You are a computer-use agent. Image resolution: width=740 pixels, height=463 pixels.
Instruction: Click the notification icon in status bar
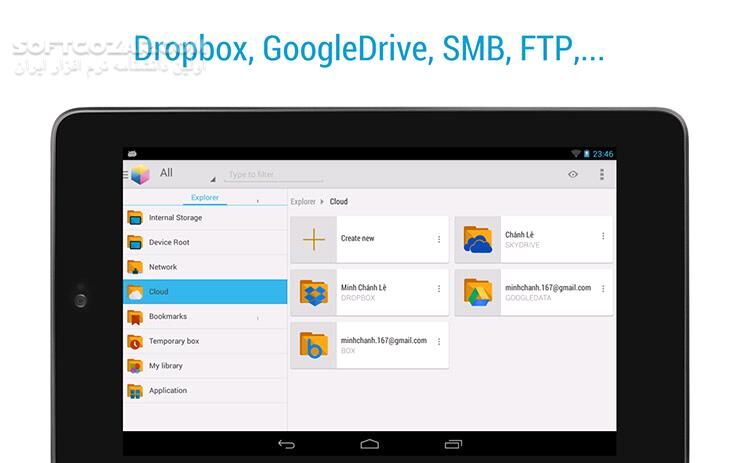coord(132,153)
